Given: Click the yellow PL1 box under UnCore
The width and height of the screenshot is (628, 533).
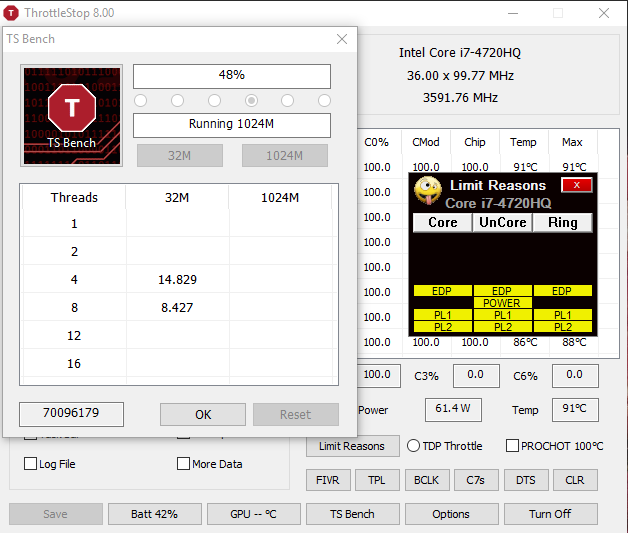Looking at the screenshot, I should click(x=503, y=315).
